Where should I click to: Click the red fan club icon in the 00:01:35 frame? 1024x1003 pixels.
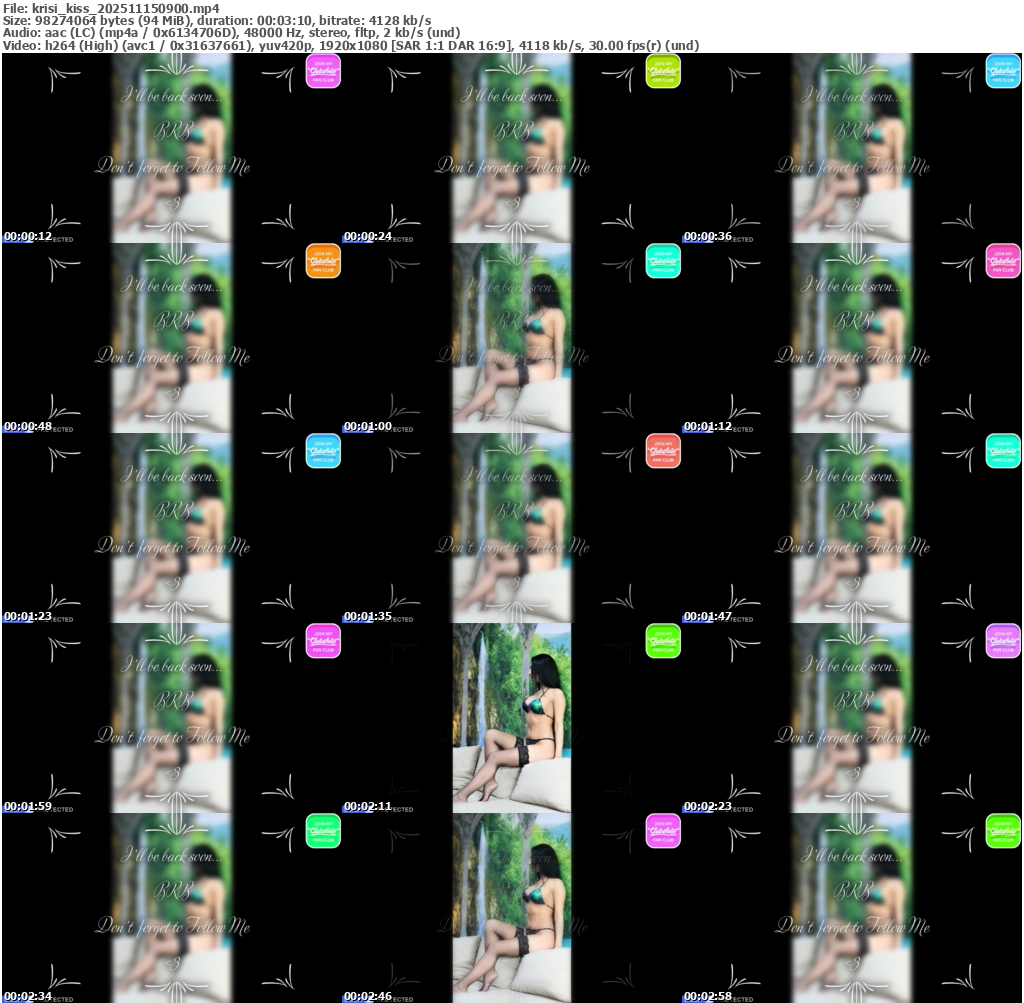coord(663,451)
